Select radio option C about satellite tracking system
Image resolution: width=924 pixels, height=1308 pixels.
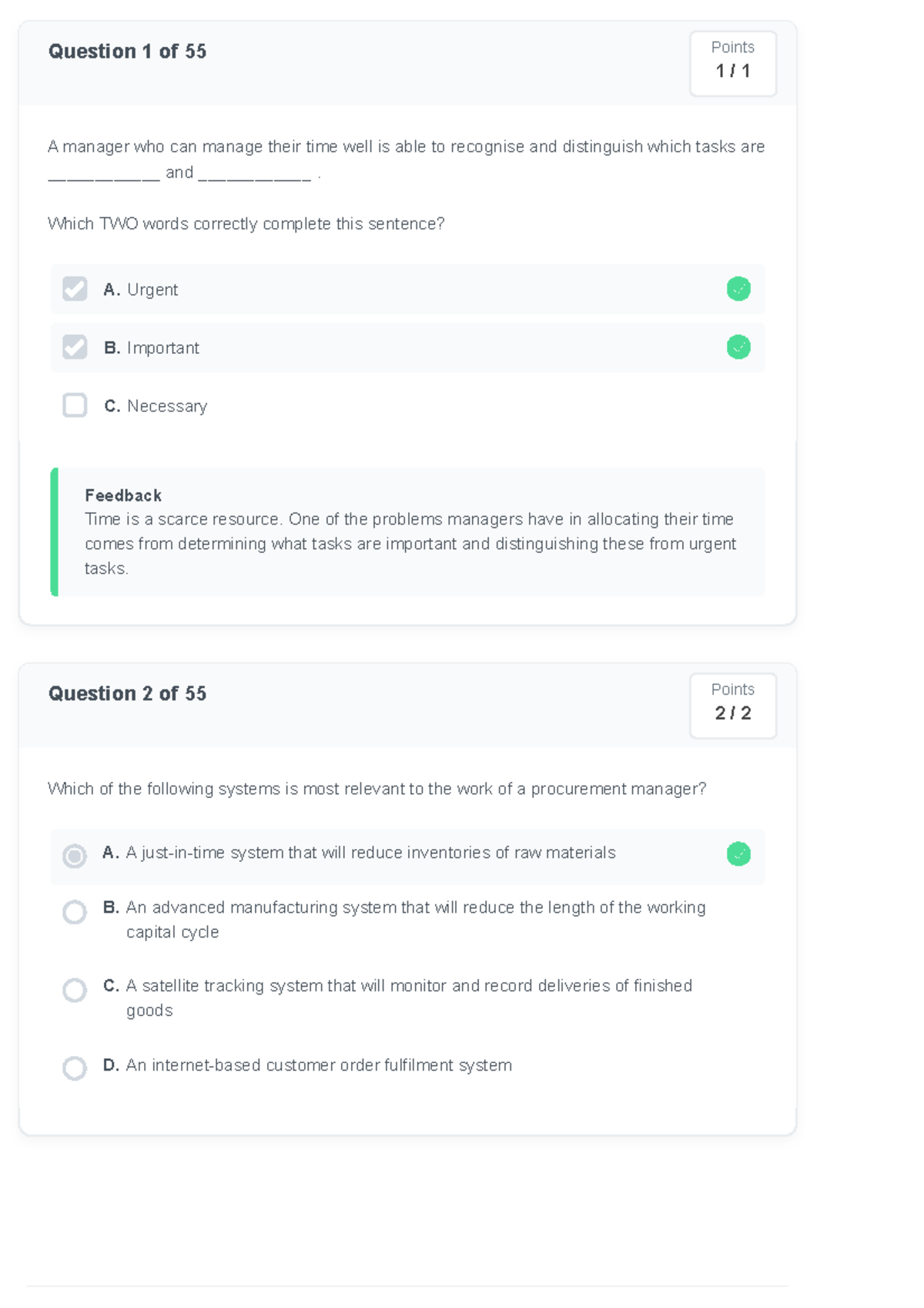coord(74,990)
